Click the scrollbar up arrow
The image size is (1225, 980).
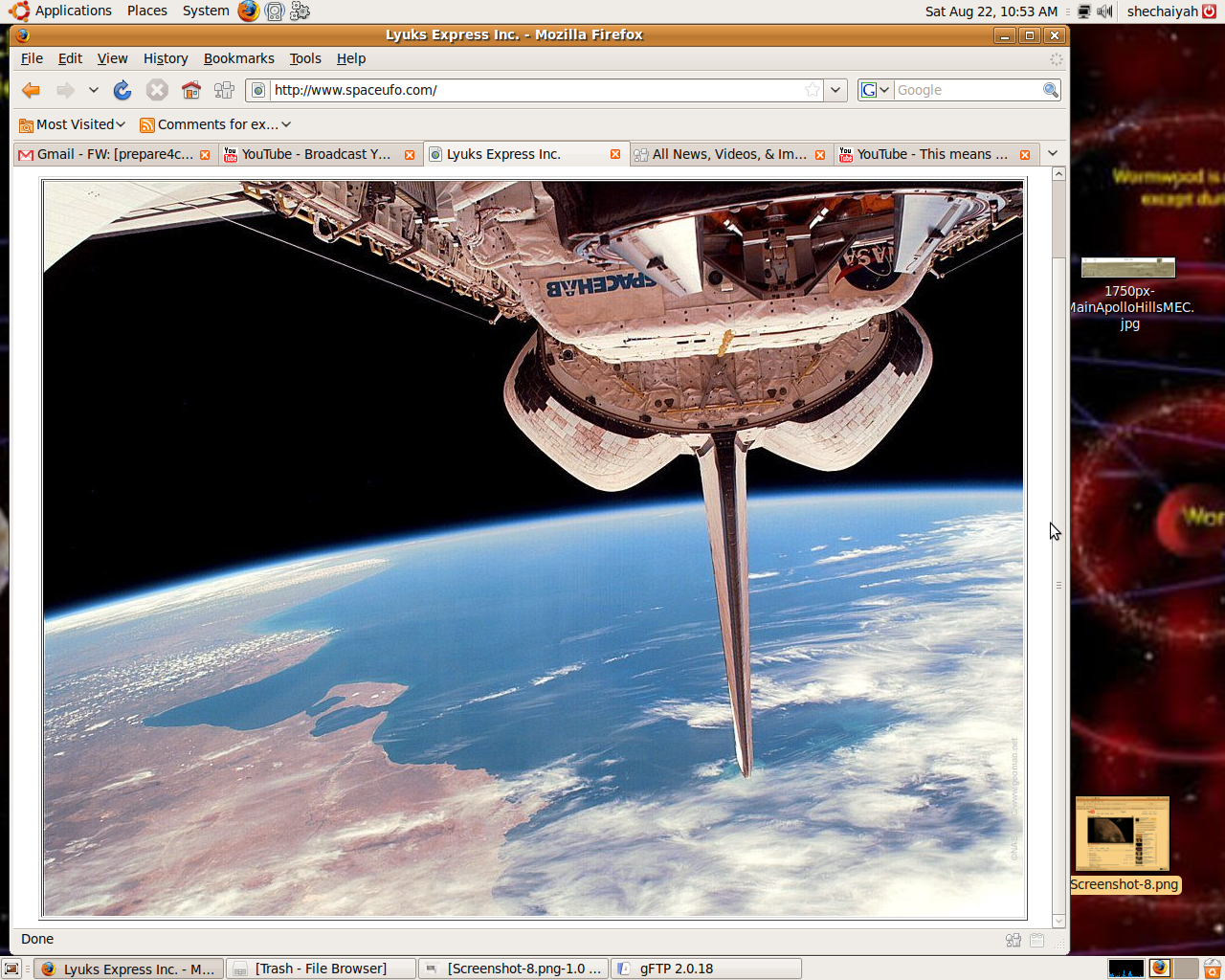point(1058,174)
